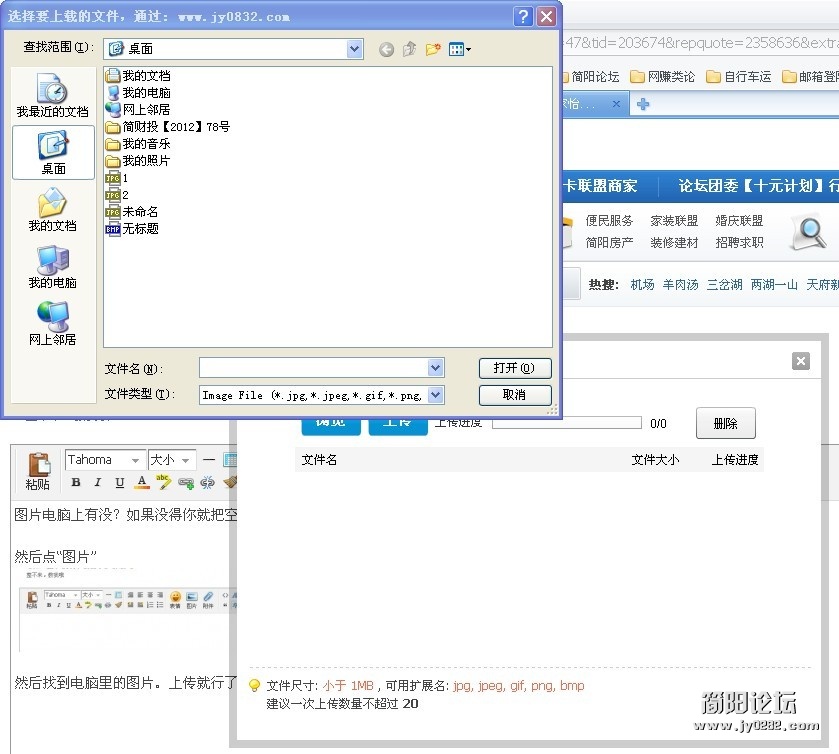Image resolution: width=839 pixels, height=754 pixels.
Task: Click the 粘贴 paste icon in editor
Action: (38, 471)
